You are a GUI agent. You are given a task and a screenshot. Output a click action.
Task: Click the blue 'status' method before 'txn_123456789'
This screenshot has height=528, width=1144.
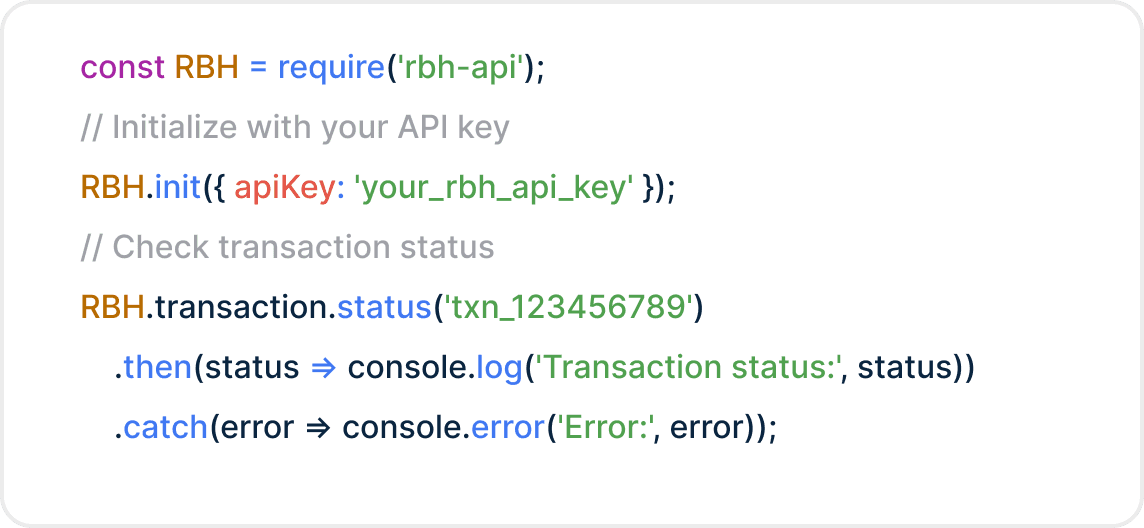point(383,307)
